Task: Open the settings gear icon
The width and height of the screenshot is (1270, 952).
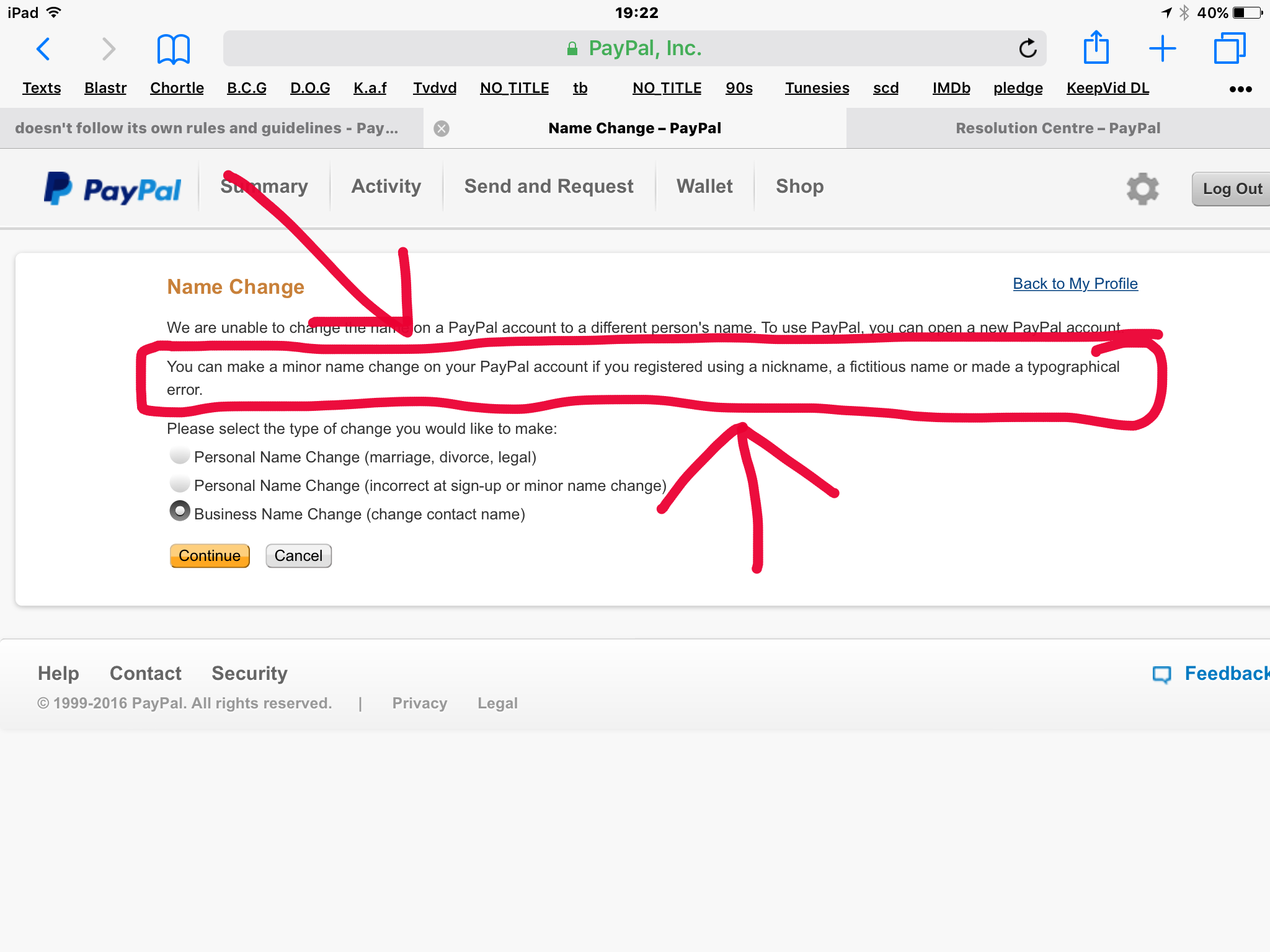Action: pyautogui.click(x=1142, y=188)
